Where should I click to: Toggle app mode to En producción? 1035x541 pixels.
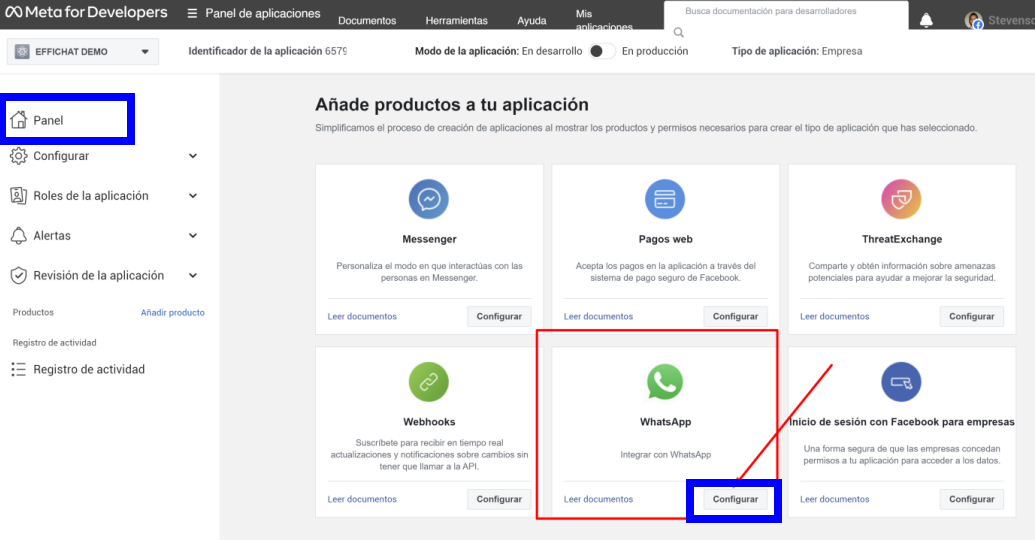pyautogui.click(x=601, y=51)
